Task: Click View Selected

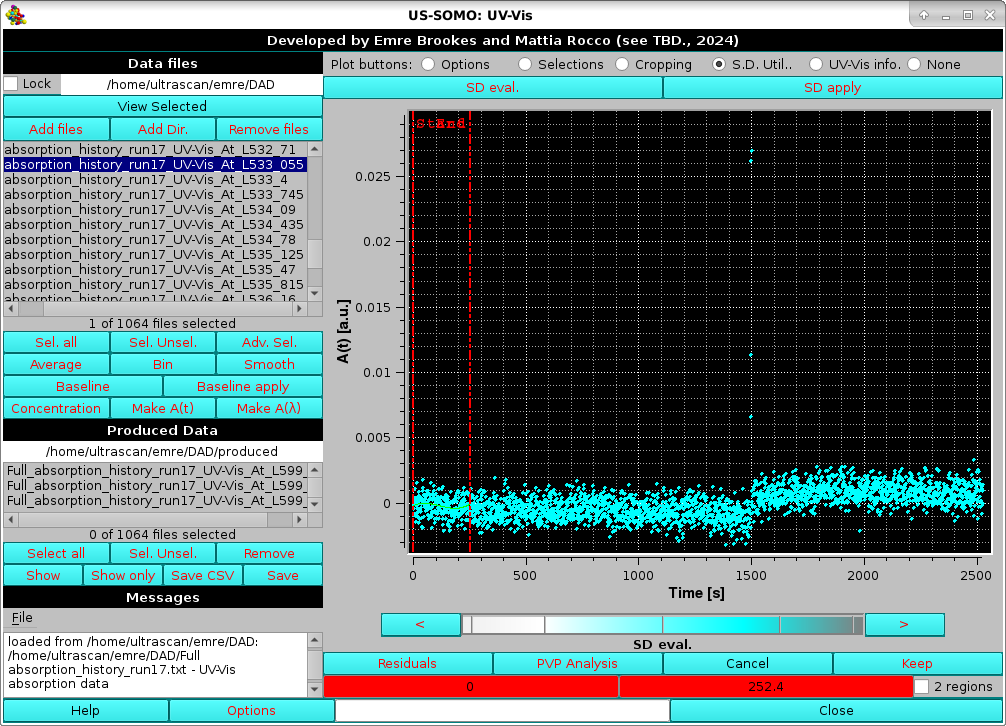Action: [x=161, y=106]
